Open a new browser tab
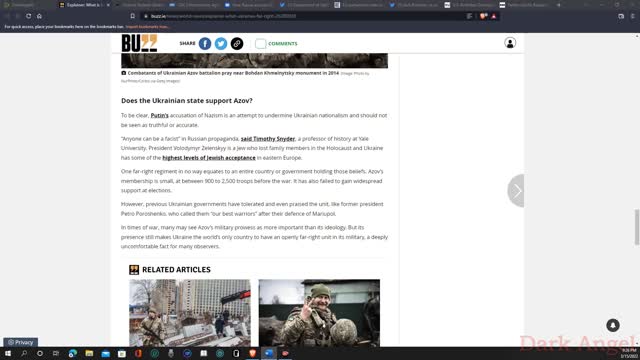The image size is (640, 360). 558,5
